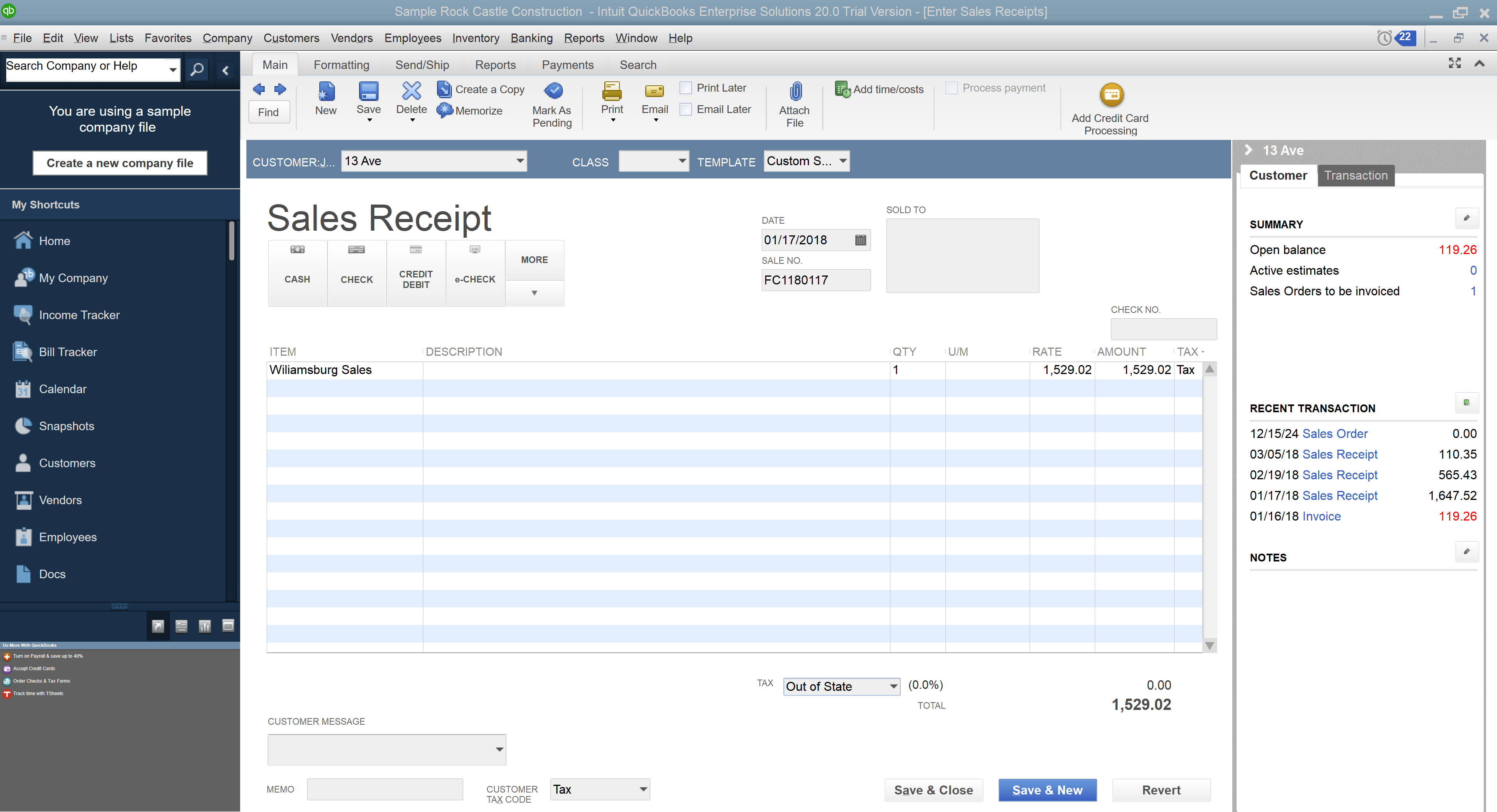Click the Print printer icon
The width and height of the screenshot is (1497, 812).
pos(612,91)
